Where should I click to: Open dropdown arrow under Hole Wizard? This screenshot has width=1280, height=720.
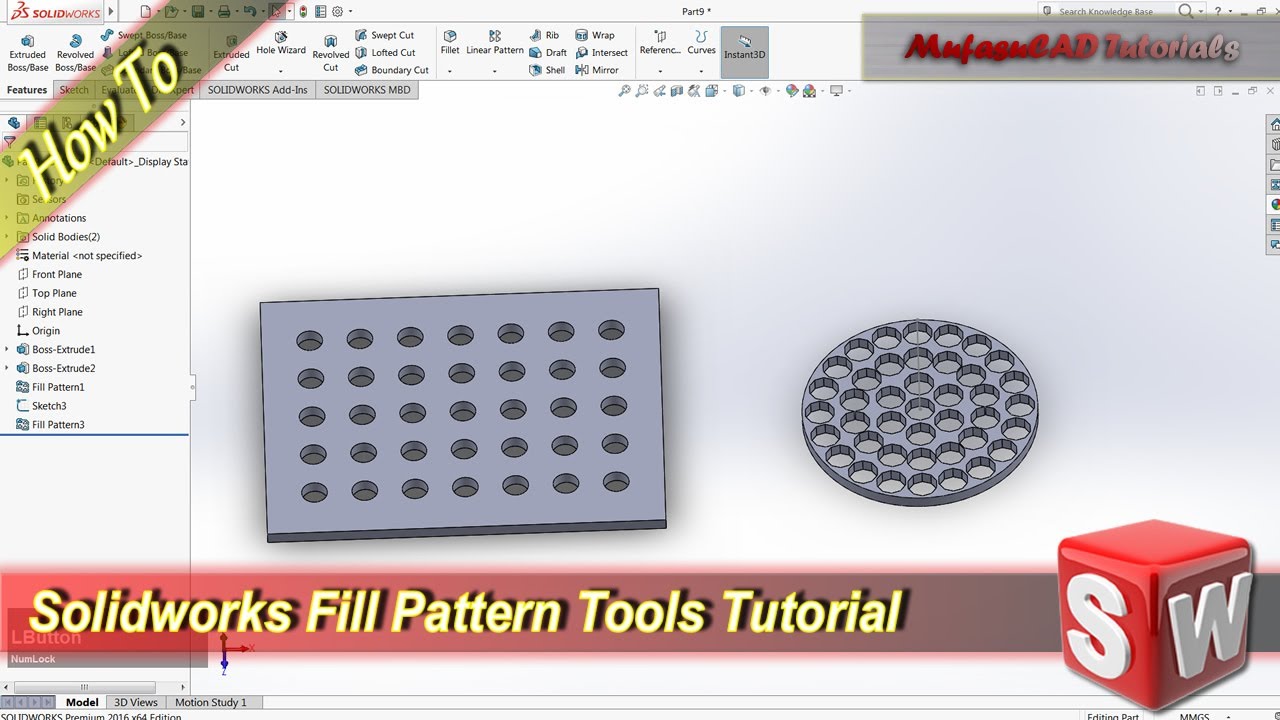(x=281, y=71)
